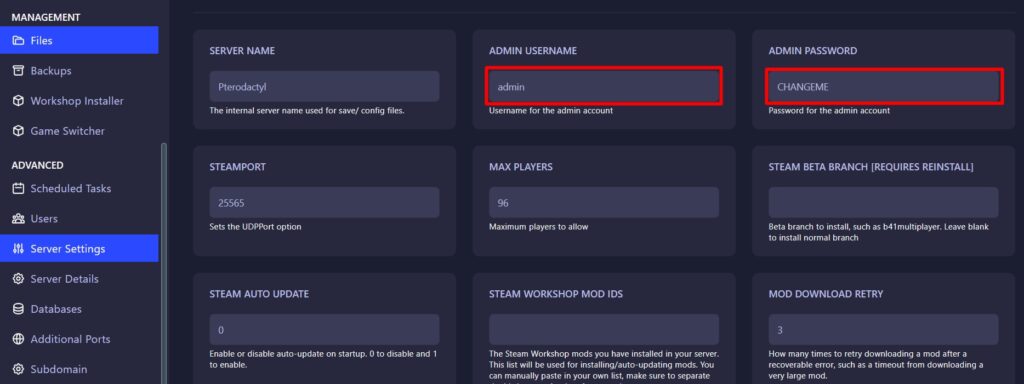Click the Files folder icon
Viewport: 1024px width, 384px height.
click(x=18, y=40)
